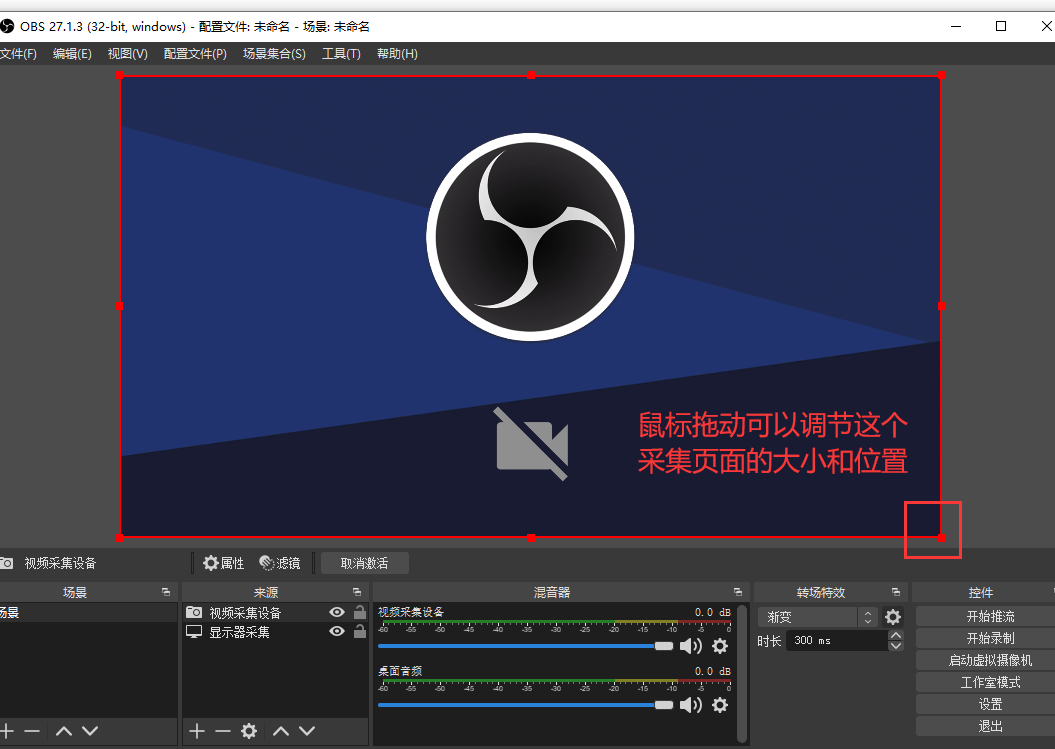Click the monitor icon of 显示器采集
The image size is (1055, 749).
[194, 632]
